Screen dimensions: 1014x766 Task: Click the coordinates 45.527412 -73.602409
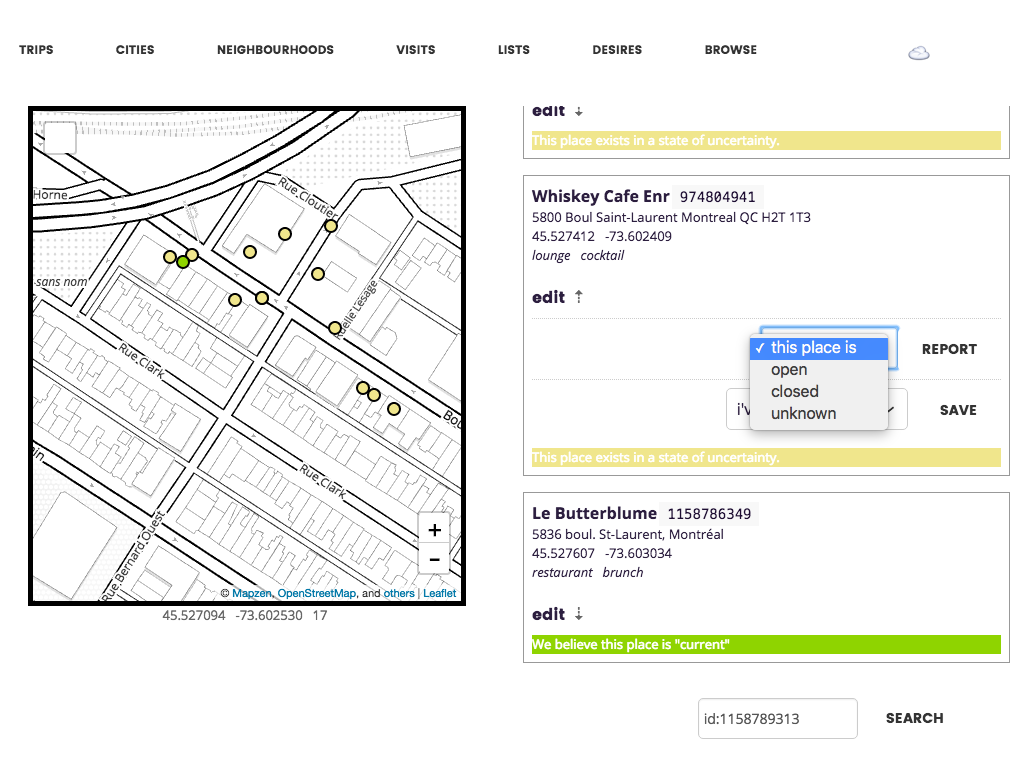tap(602, 236)
